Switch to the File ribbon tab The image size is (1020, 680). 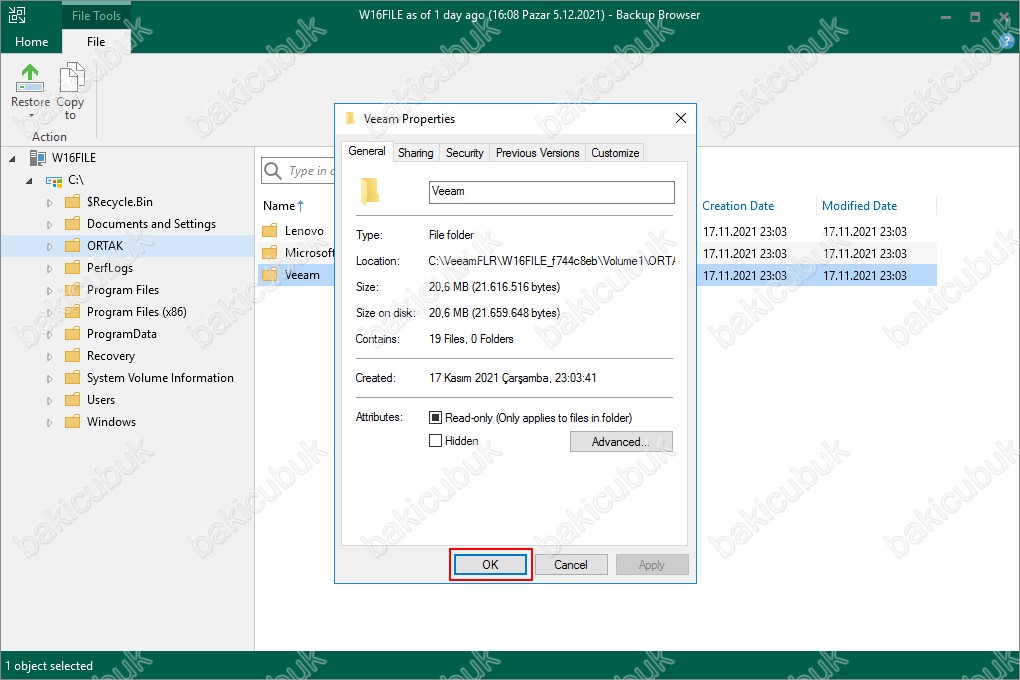click(96, 42)
